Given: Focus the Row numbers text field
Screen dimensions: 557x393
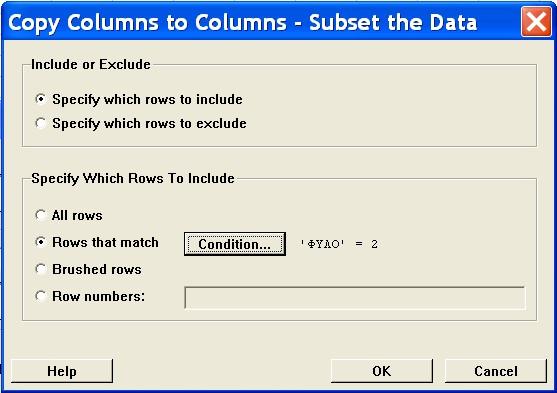Looking at the screenshot, I should [355, 298].
